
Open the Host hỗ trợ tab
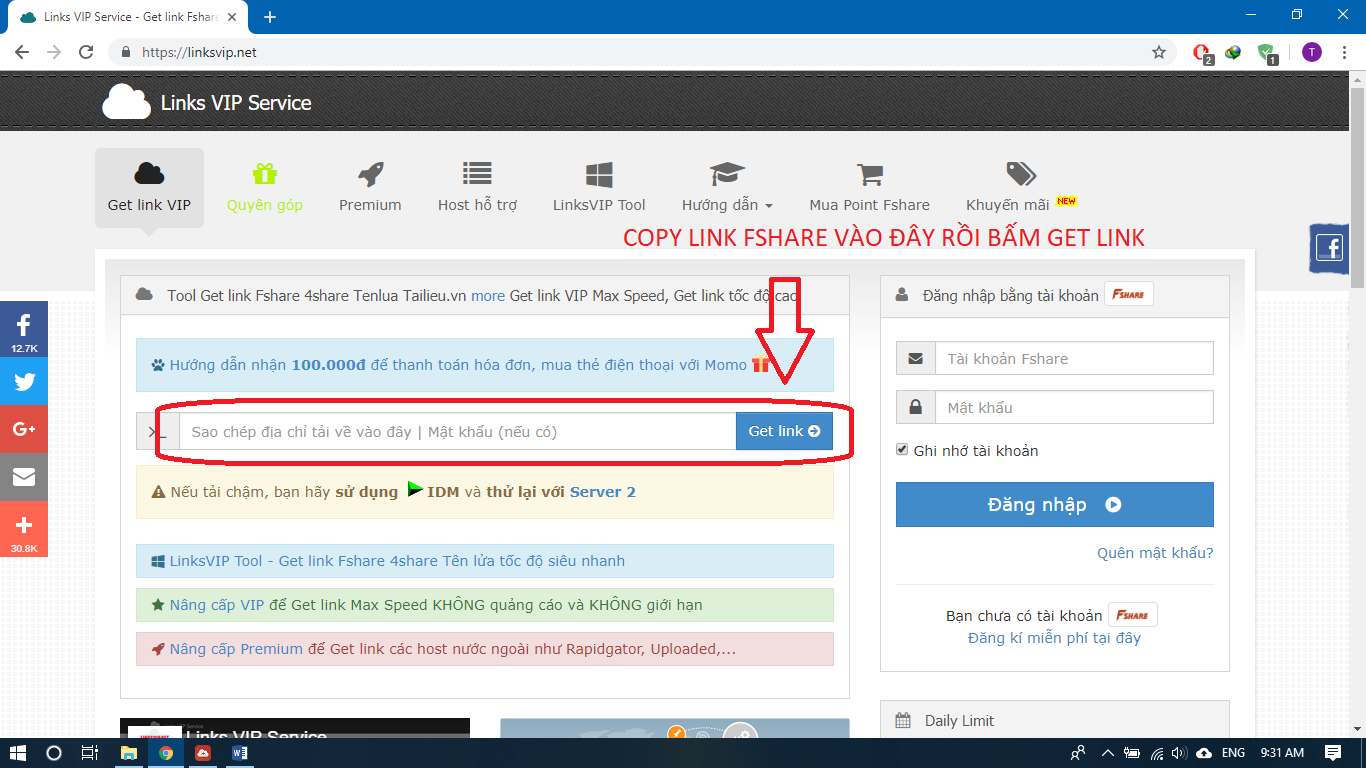tap(477, 188)
